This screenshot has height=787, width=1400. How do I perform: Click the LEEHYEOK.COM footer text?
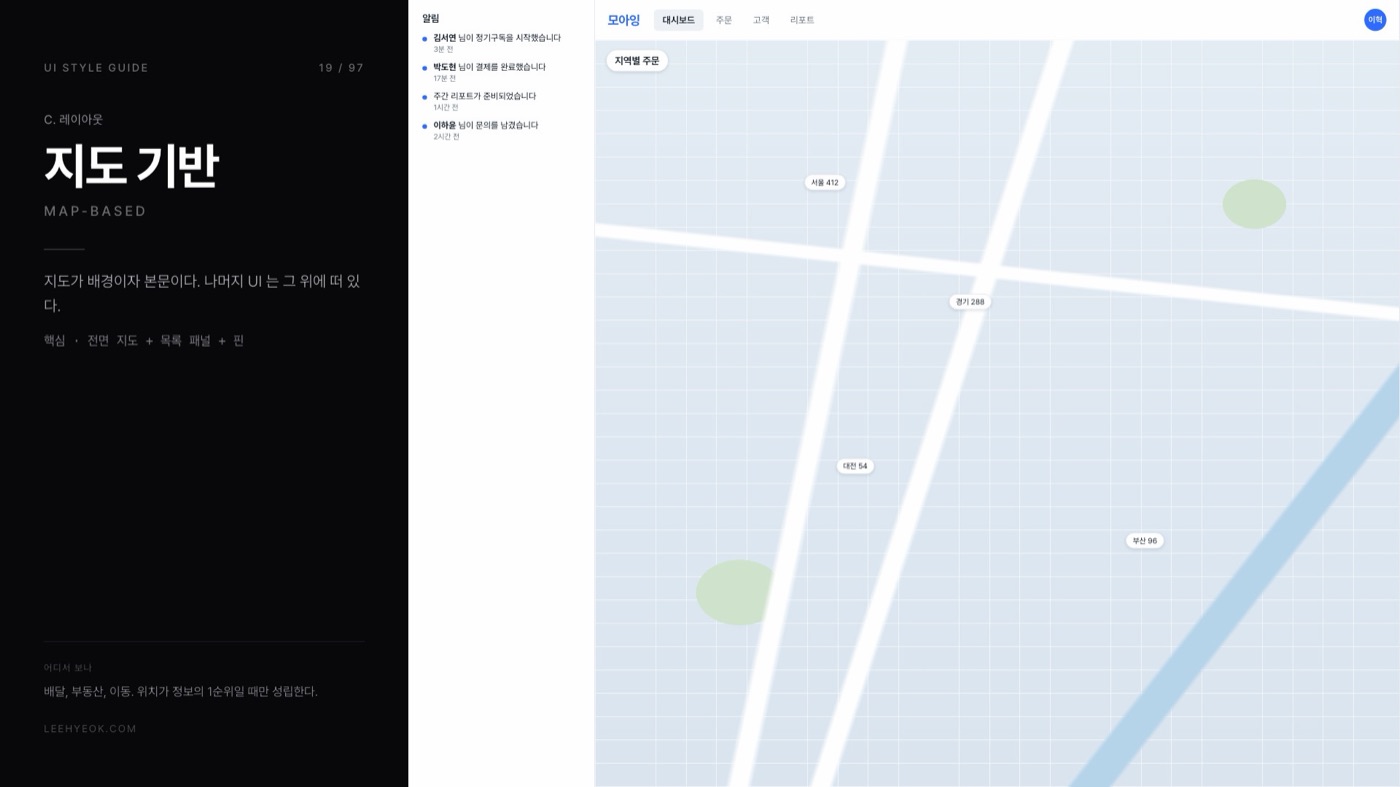(90, 729)
